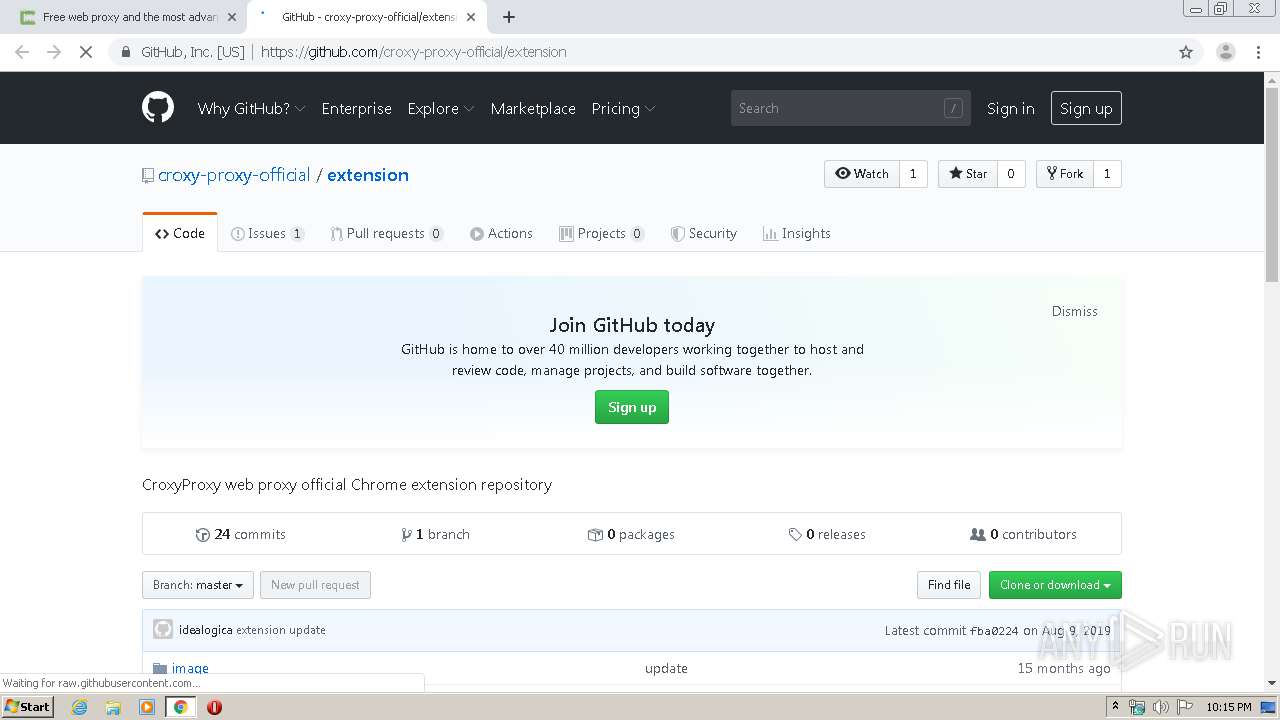Focus the GitHub search field
Viewport: 1280px width, 720px height.
point(851,108)
